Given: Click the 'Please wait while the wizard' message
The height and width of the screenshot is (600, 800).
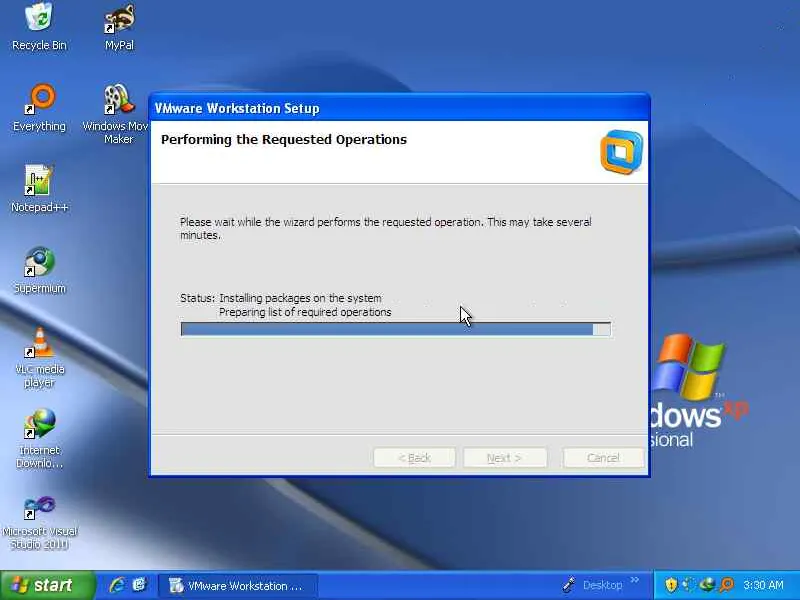Looking at the screenshot, I should click(386, 229).
